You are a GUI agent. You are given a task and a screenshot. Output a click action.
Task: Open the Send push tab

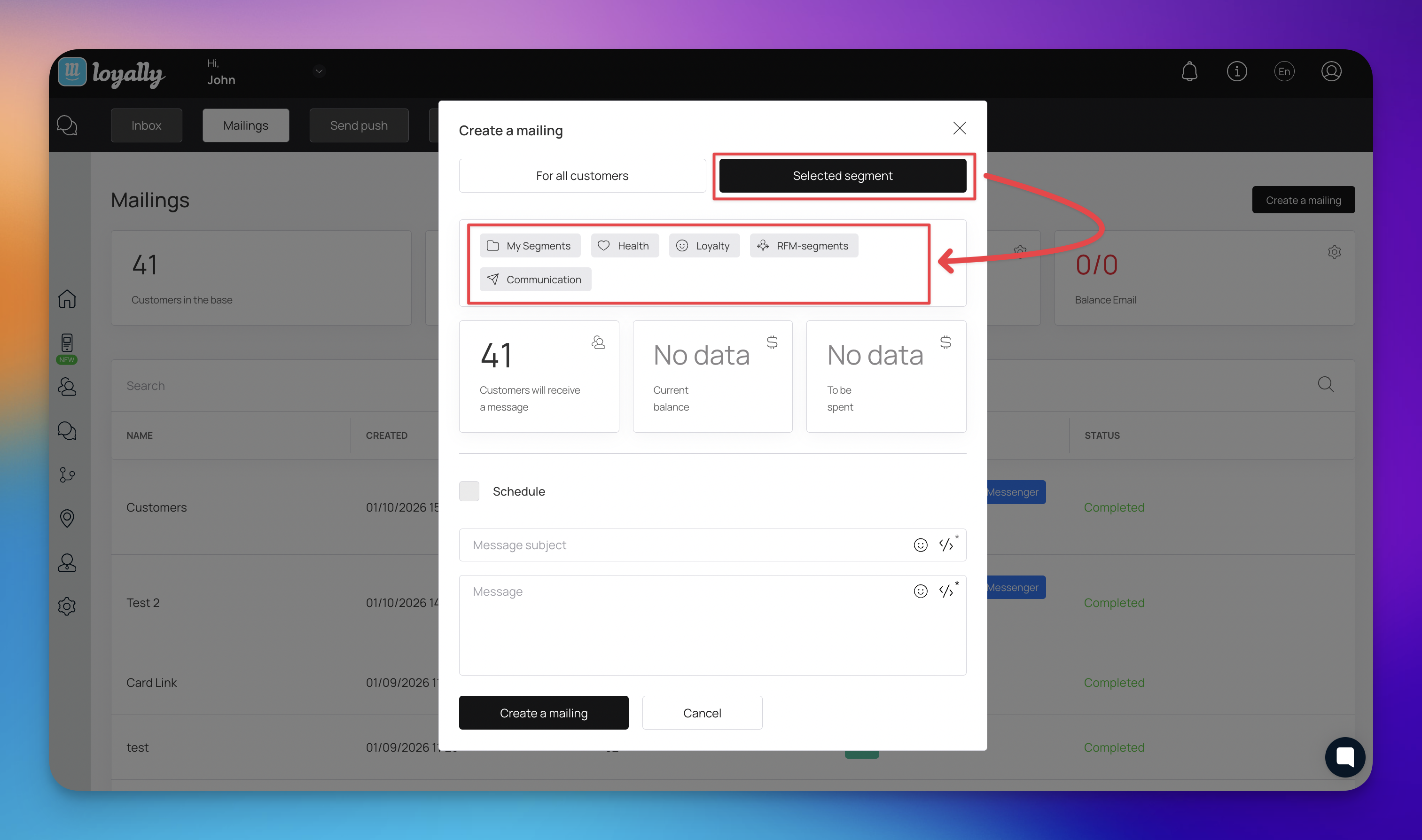pos(359,125)
